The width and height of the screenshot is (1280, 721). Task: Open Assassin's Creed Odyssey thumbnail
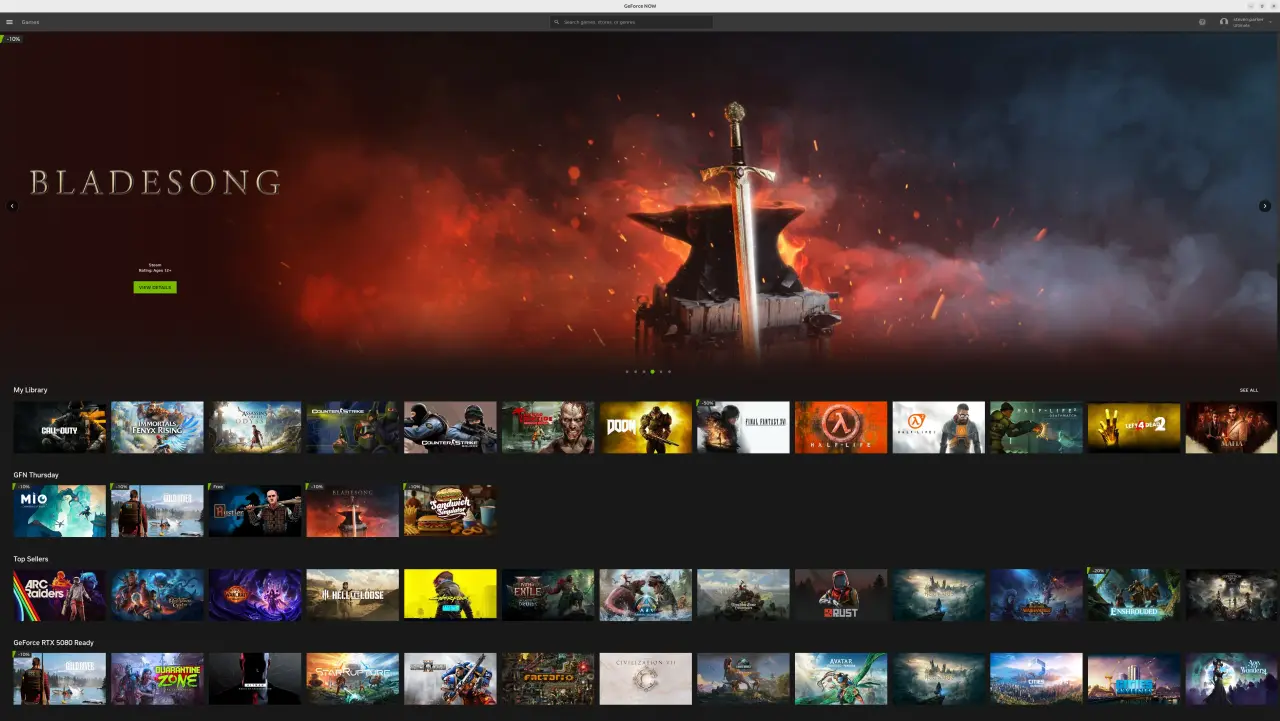[x=255, y=427]
